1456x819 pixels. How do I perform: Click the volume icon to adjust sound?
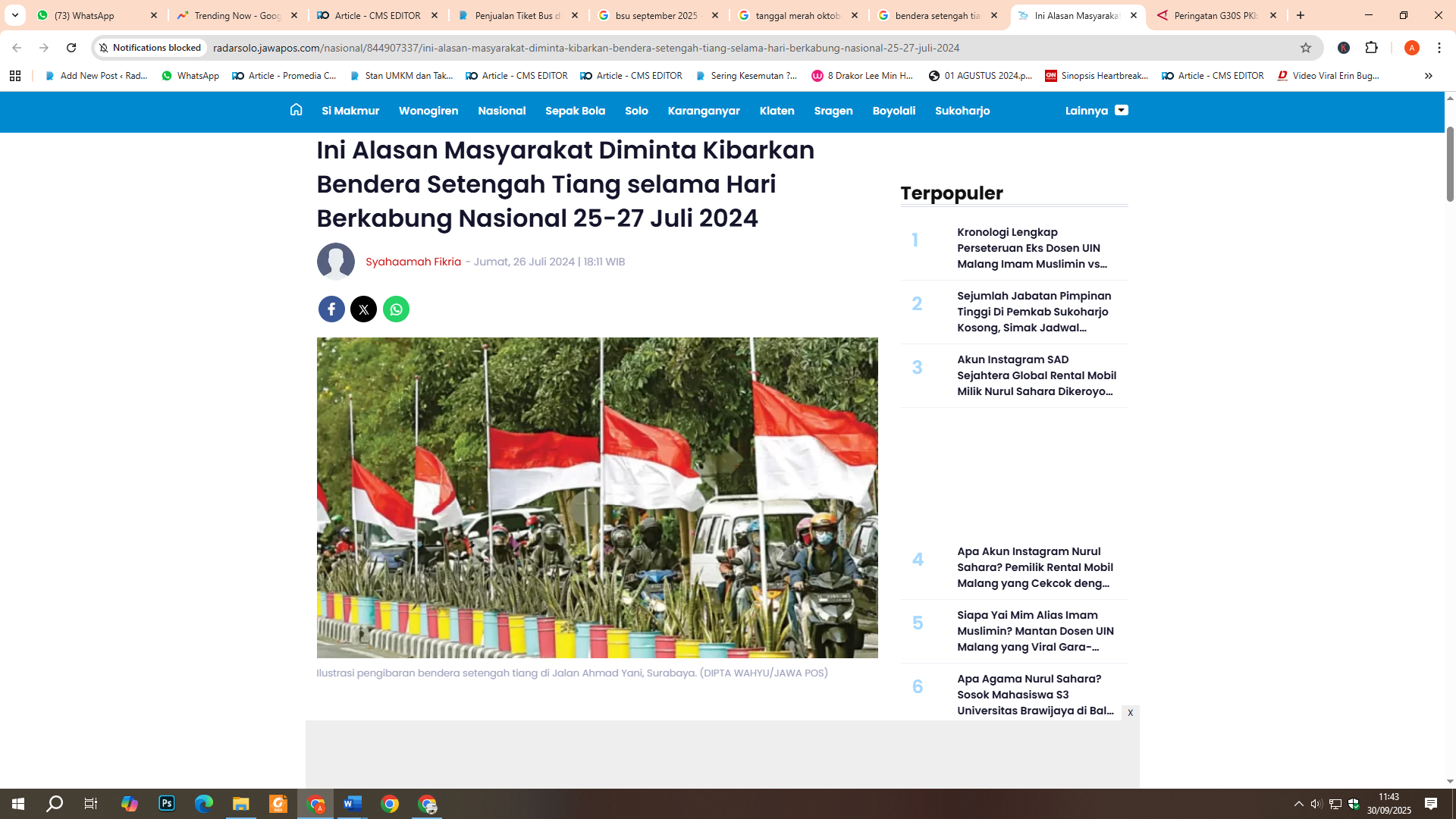pos(1316,804)
